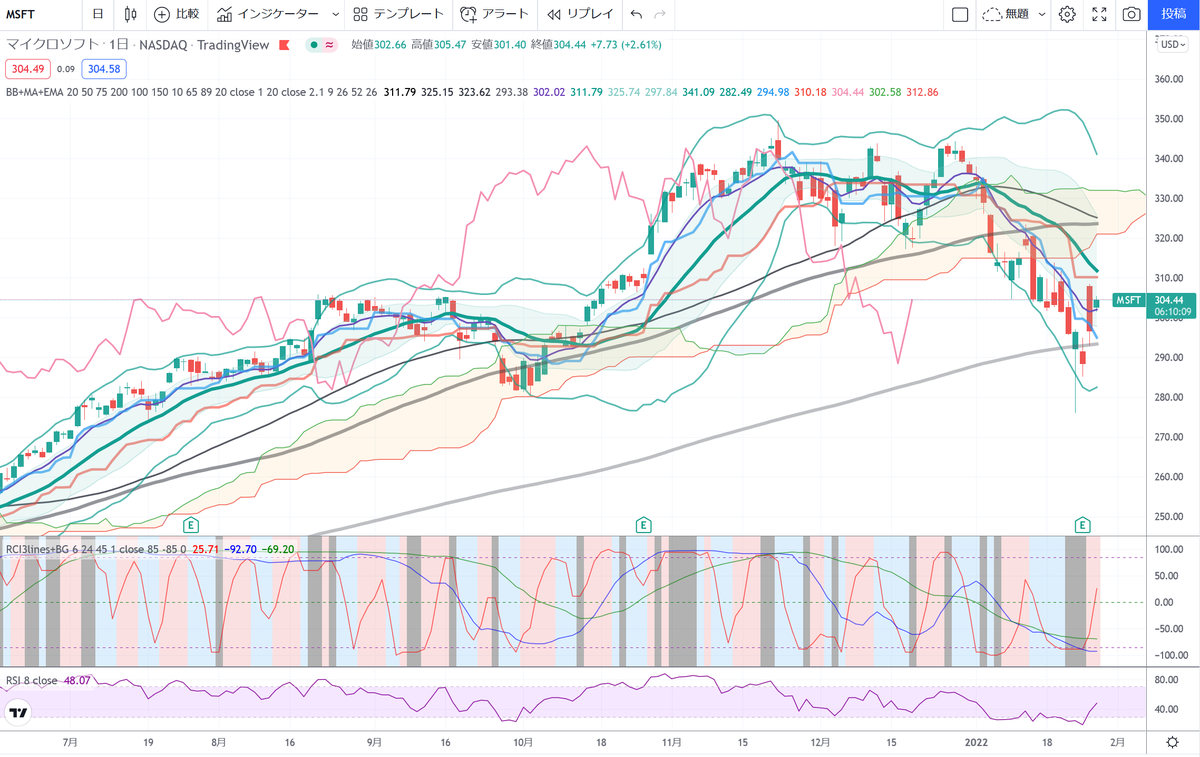Click the red ≈ data status icon

(330, 45)
